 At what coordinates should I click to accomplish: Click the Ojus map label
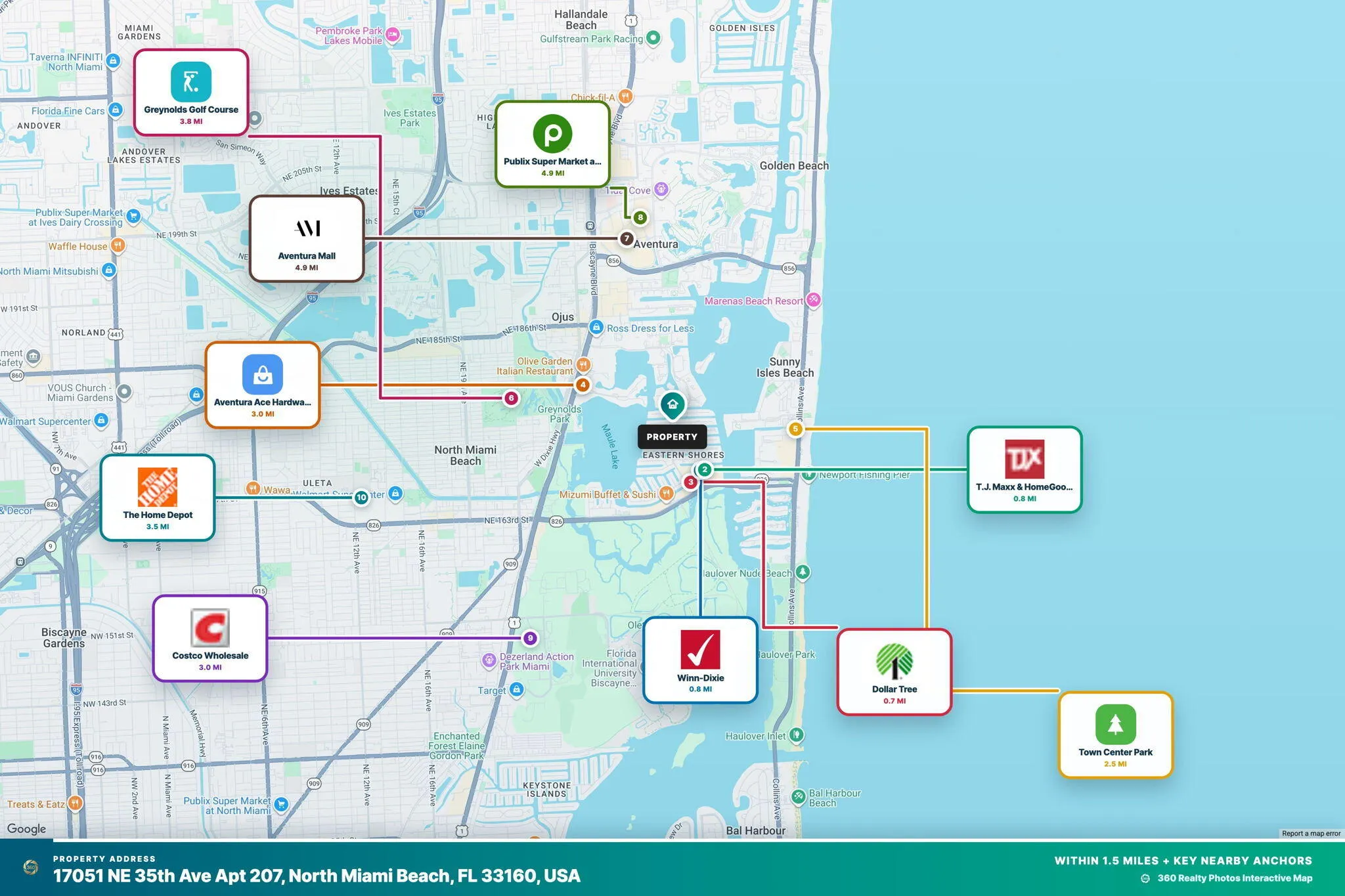click(563, 317)
